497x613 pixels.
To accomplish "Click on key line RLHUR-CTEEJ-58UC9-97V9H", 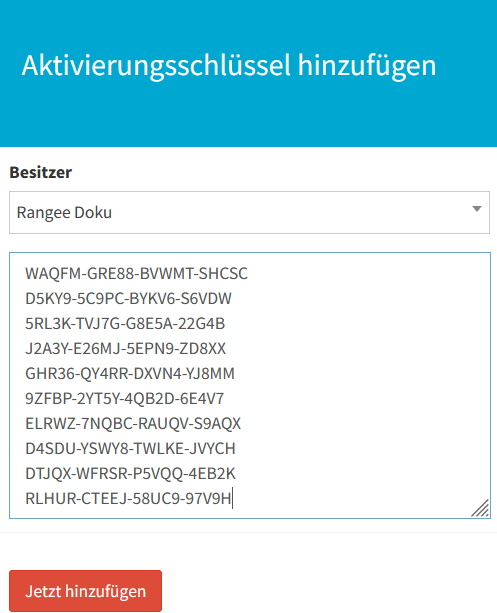I will (x=128, y=498).
